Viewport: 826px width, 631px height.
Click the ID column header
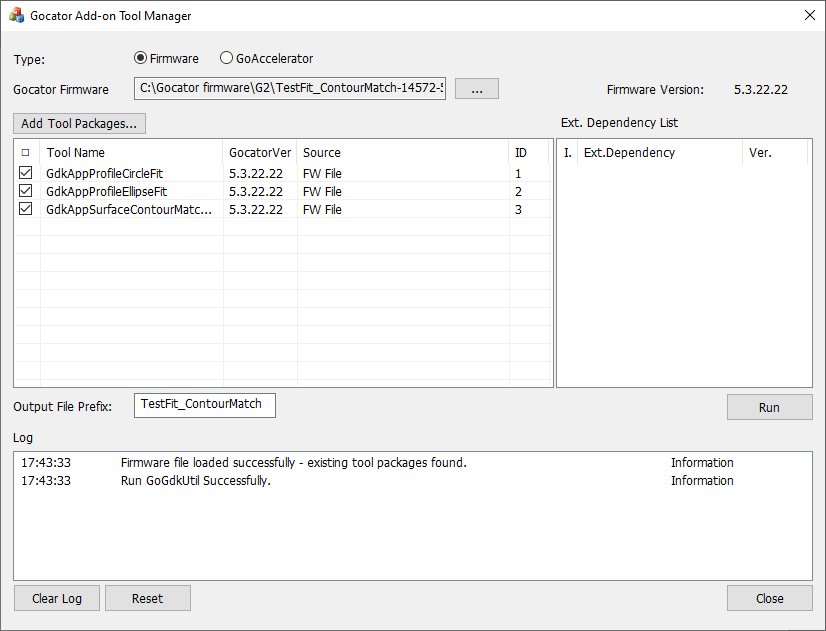click(x=529, y=153)
